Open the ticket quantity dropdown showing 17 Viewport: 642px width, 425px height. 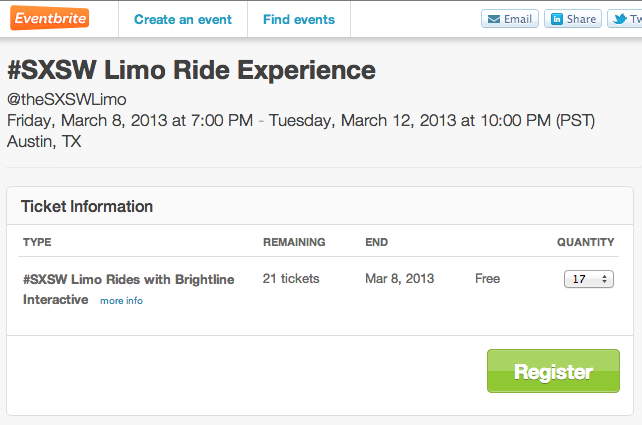click(589, 279)
